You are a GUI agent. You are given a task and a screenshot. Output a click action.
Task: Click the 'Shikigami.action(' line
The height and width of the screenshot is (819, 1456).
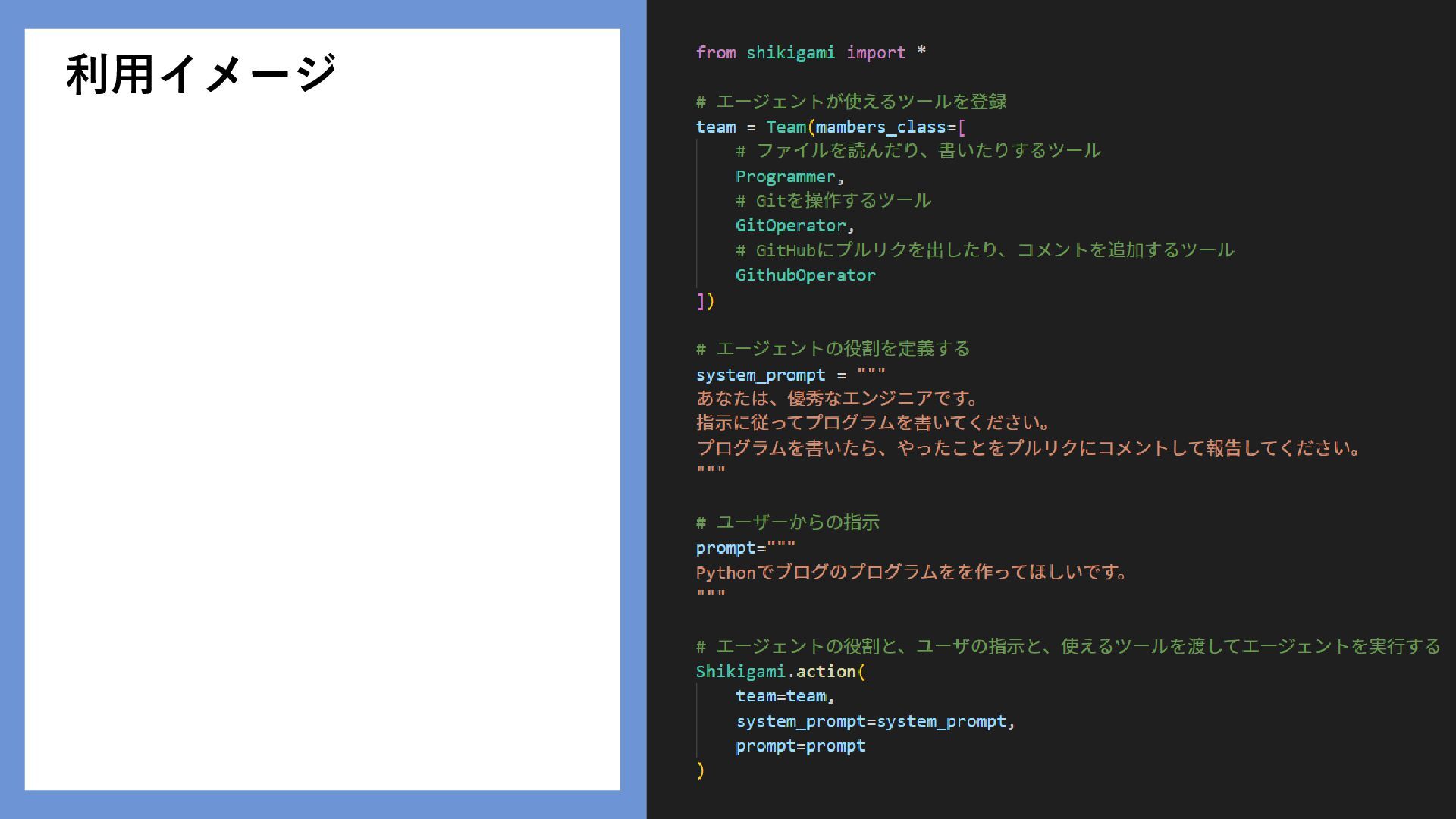click(x=780, y=671)
